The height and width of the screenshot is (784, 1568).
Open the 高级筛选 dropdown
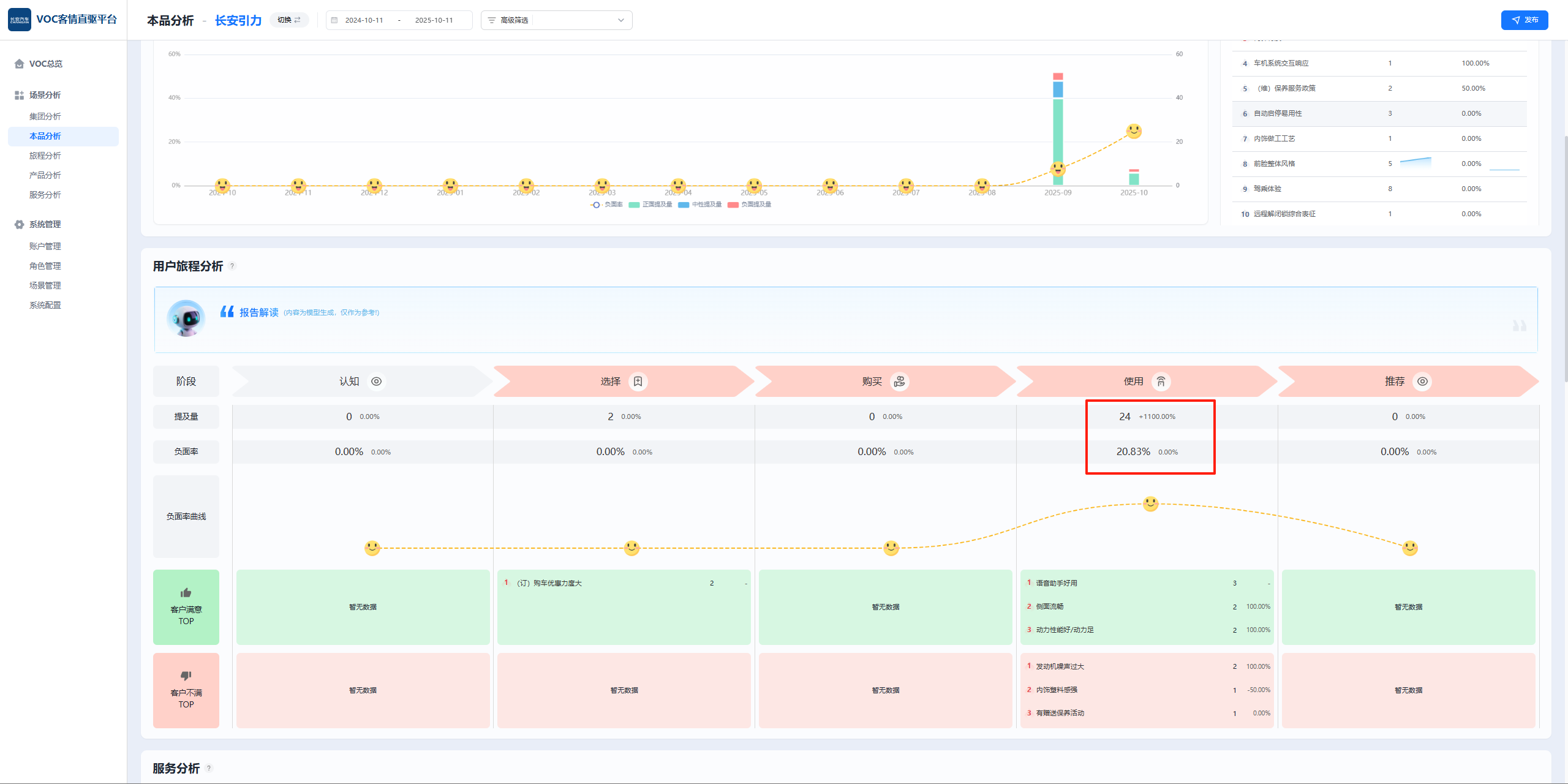556,20
